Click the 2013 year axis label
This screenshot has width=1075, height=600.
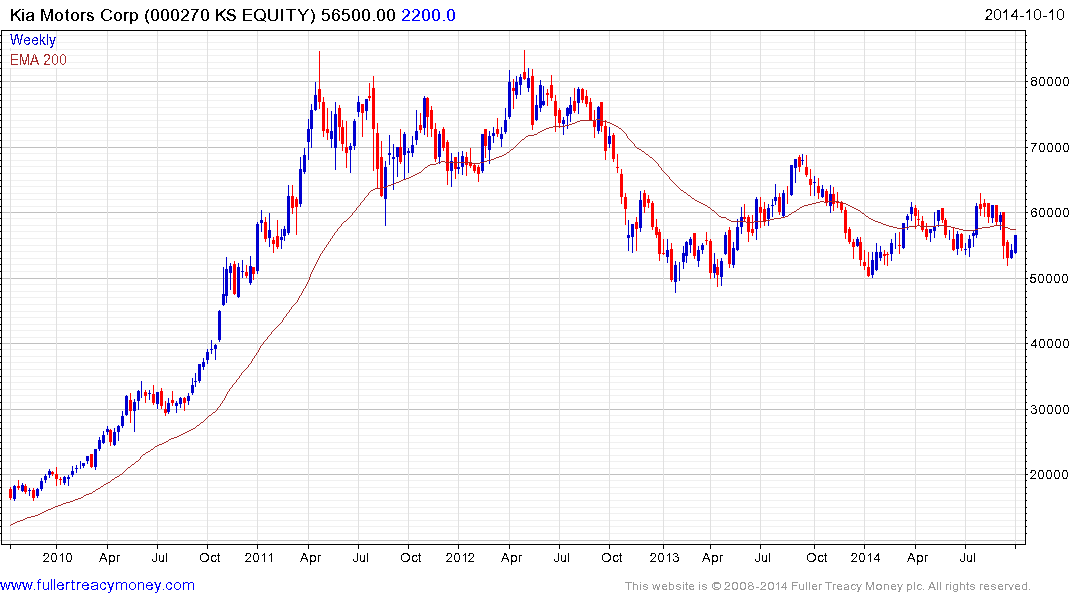click(x=664, y=557)
